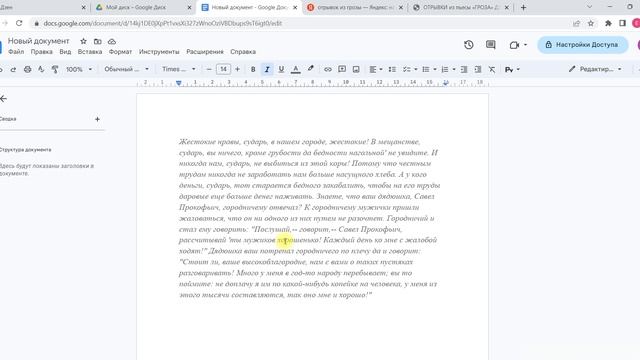Toggle the browser side panel icon

(622, 23)
